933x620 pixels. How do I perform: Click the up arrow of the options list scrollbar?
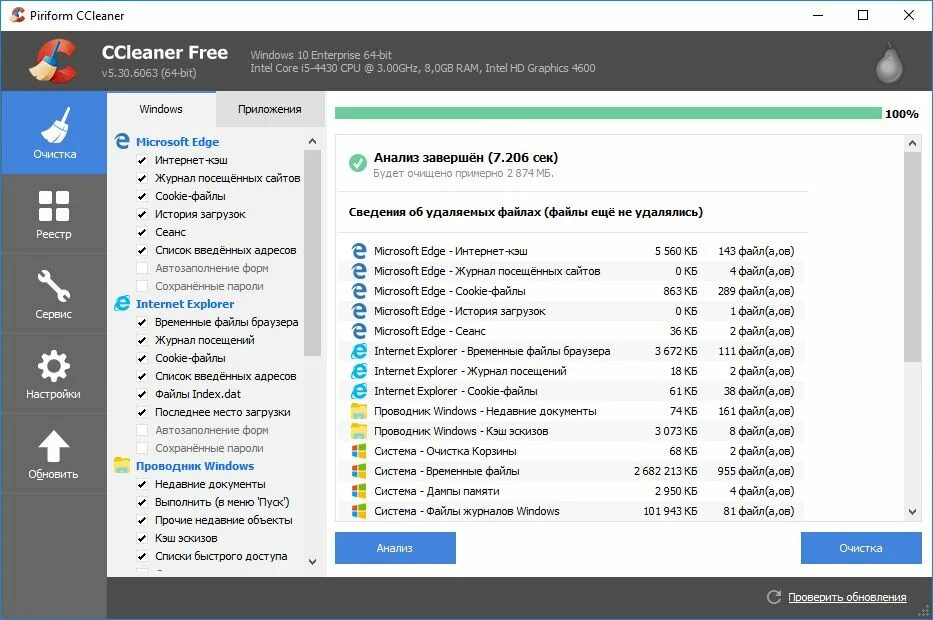[x=312, y=142]
